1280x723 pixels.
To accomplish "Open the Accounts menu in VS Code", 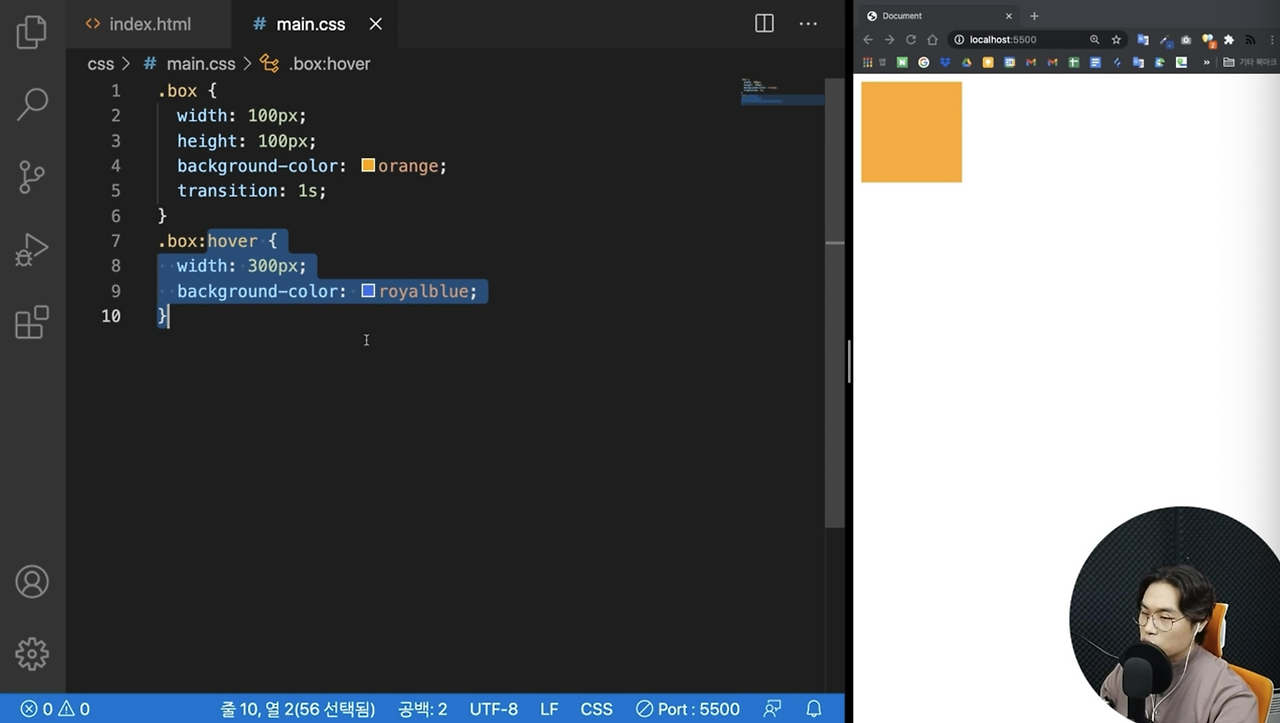I will [x=32, y=581].
